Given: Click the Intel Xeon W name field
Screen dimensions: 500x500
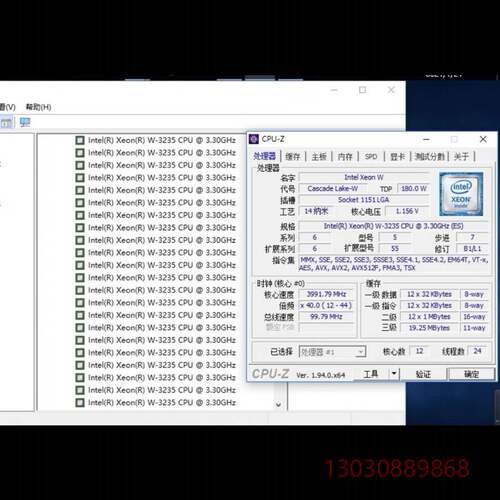Looking at the screenshot, I should pyautogui.click(x=364, y=177).
